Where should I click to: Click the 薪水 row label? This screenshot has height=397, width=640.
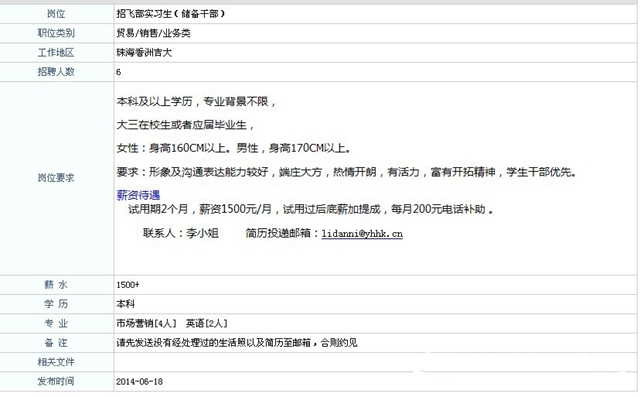(x=56, y=285)
